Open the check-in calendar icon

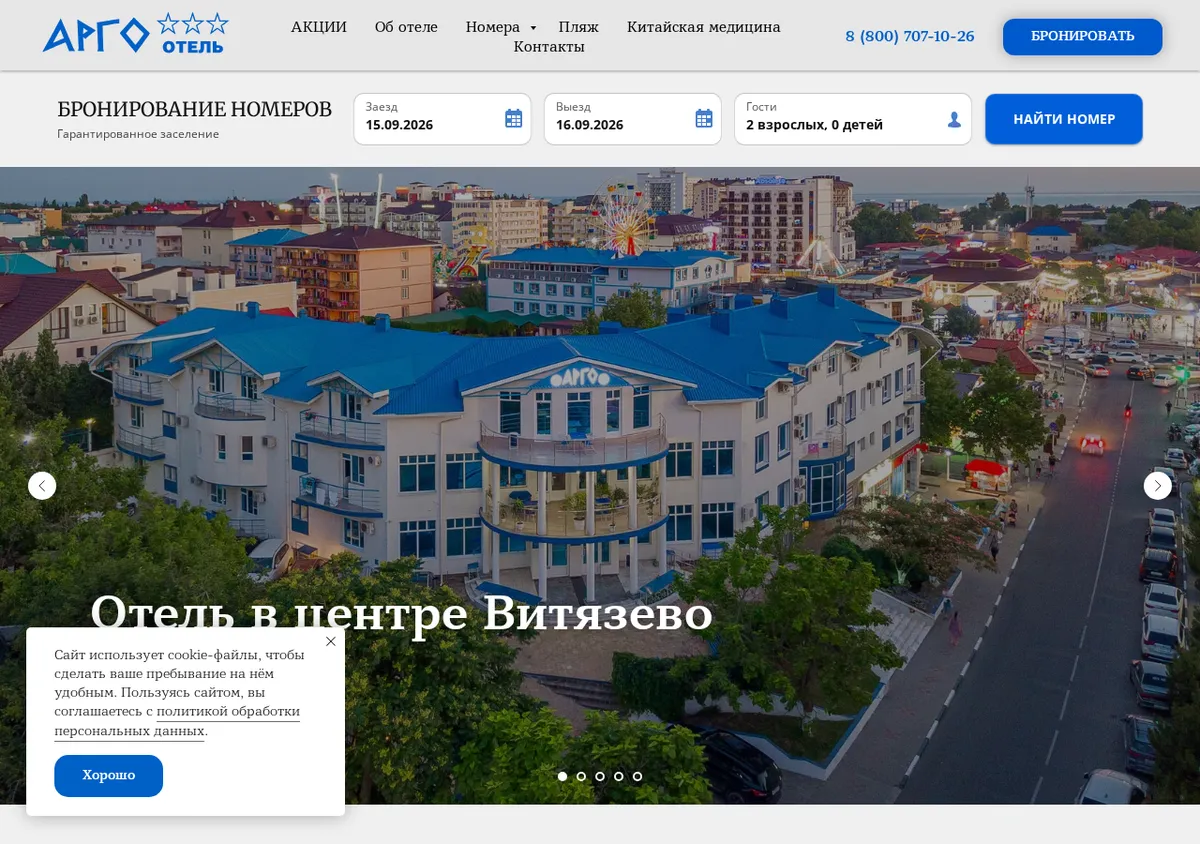click(x=513, y=119)
